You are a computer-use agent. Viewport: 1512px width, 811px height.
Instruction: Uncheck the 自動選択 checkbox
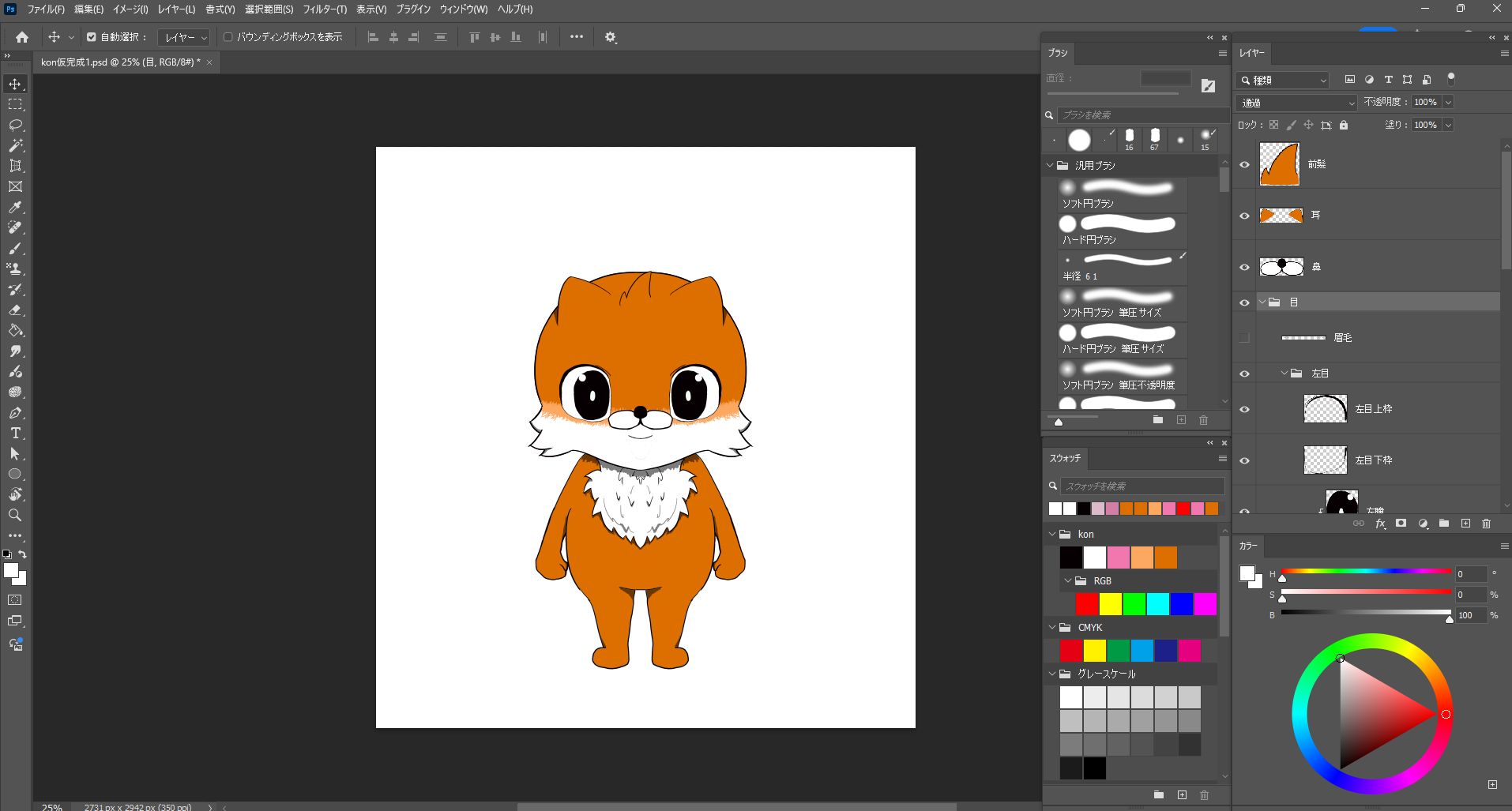tap(92, 37)
